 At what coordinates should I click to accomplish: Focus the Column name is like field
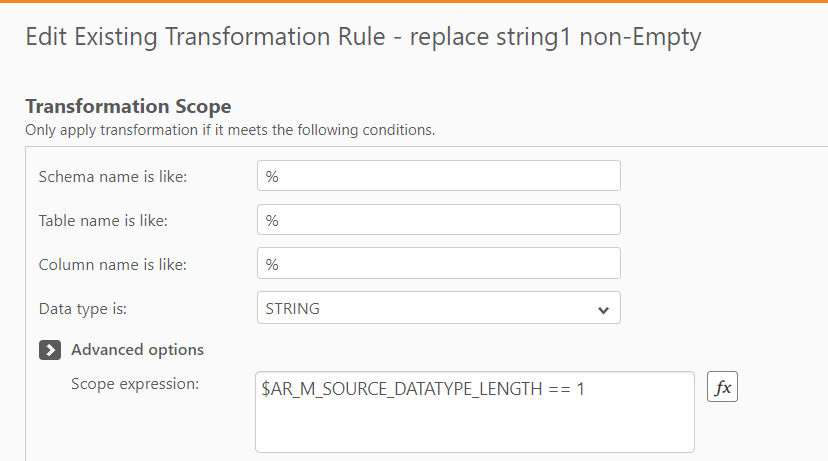pyautogui.click(x=438, y=264)
